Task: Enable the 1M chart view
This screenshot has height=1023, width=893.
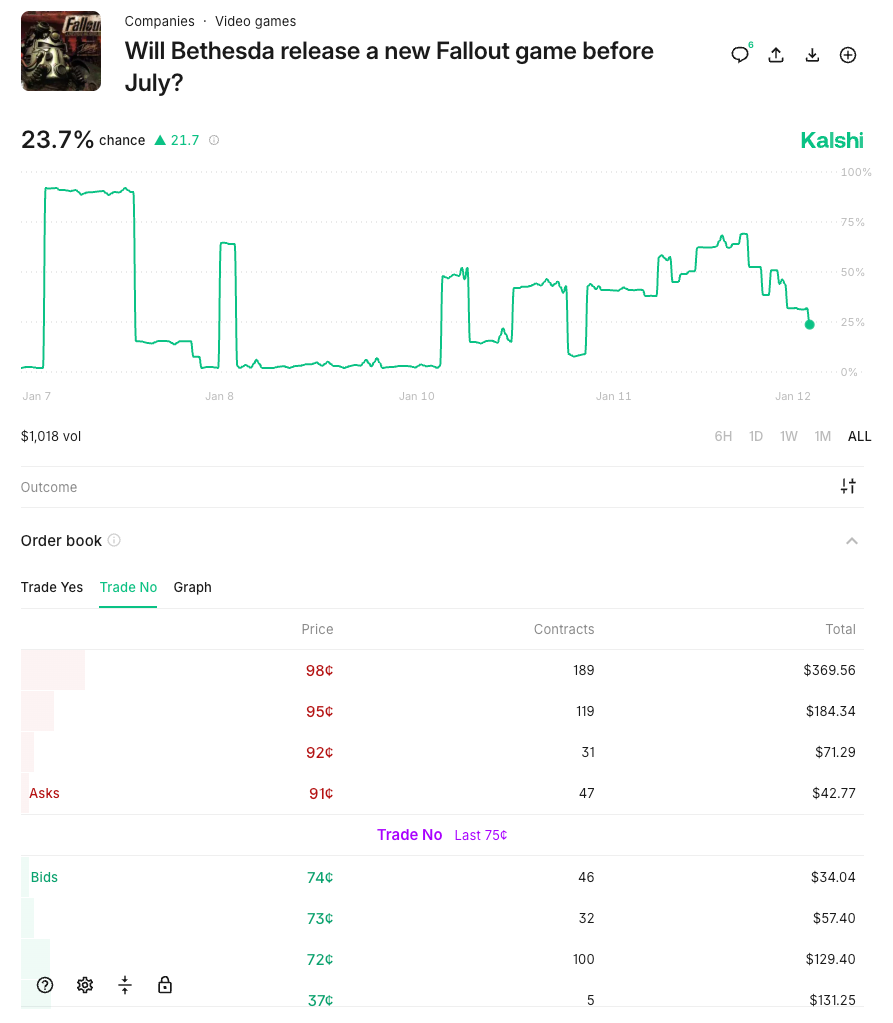Action: click(823, 436)
